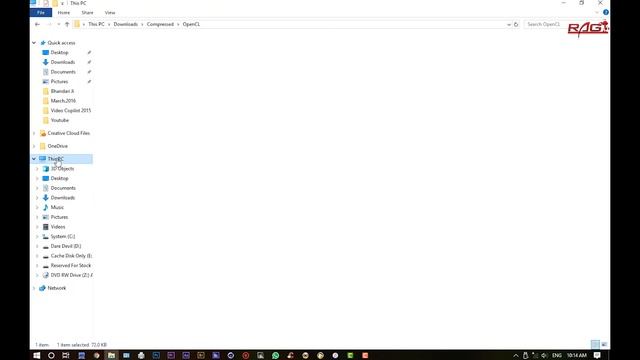The height and width of the screenshot is (360, 640).
Task: Open the blue Help question-mark icon
Action: point(606,12)
